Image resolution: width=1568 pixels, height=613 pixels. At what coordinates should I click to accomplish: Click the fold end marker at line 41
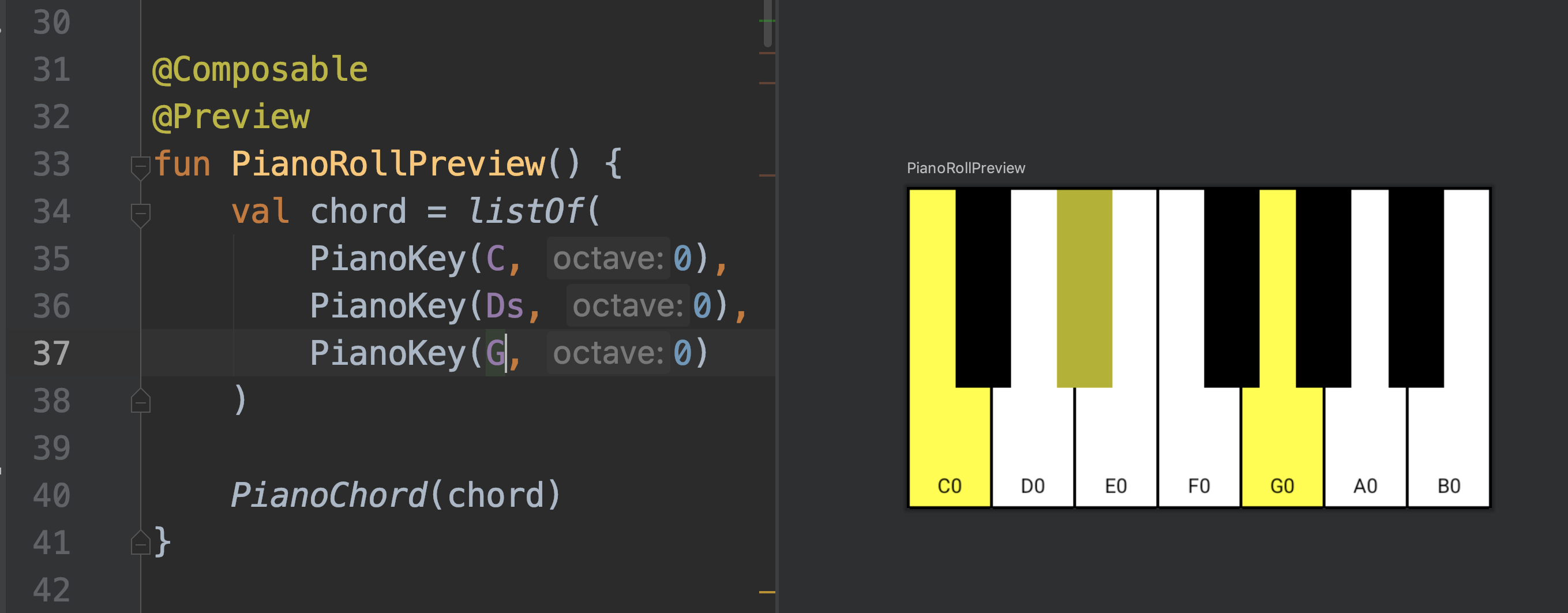pyautogui.click(x=141, y=543)
